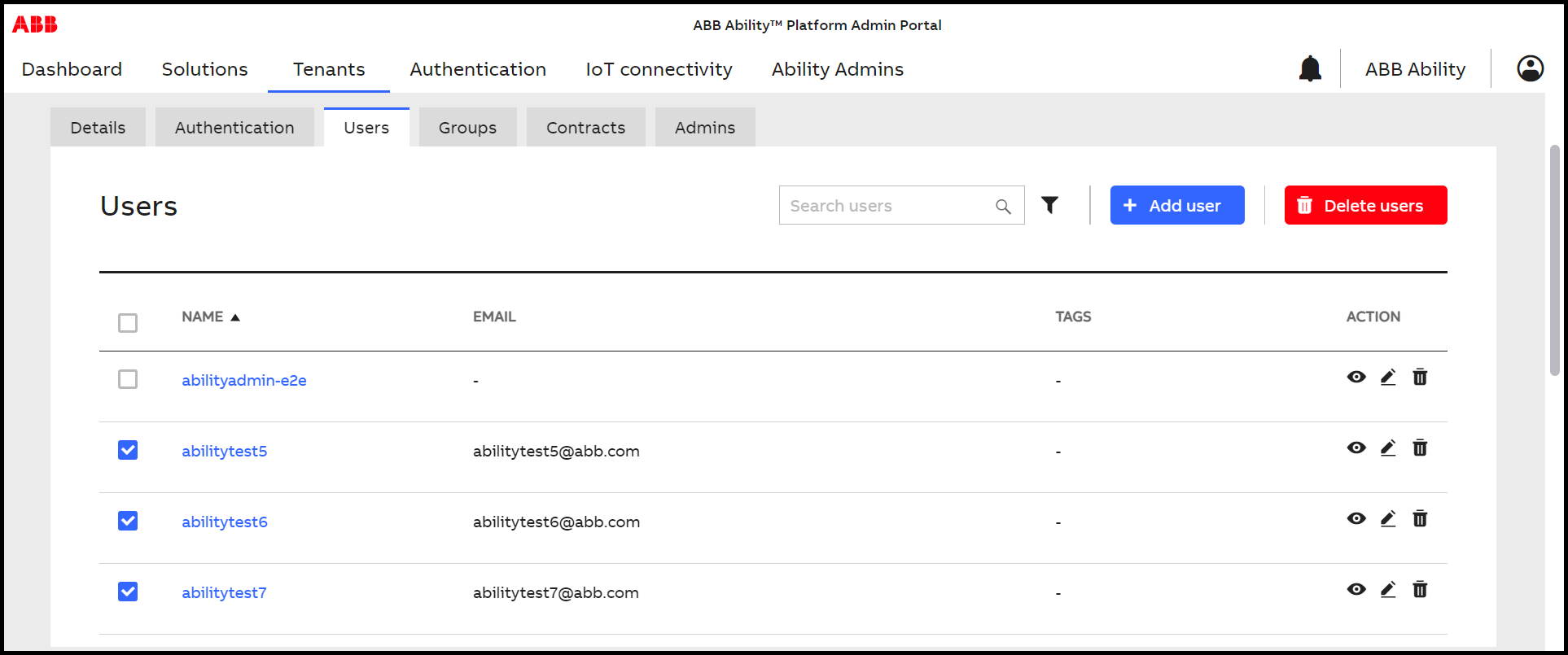Go to the Dashboard menu
Viewport: 1568px width, 655px height.
72,69
